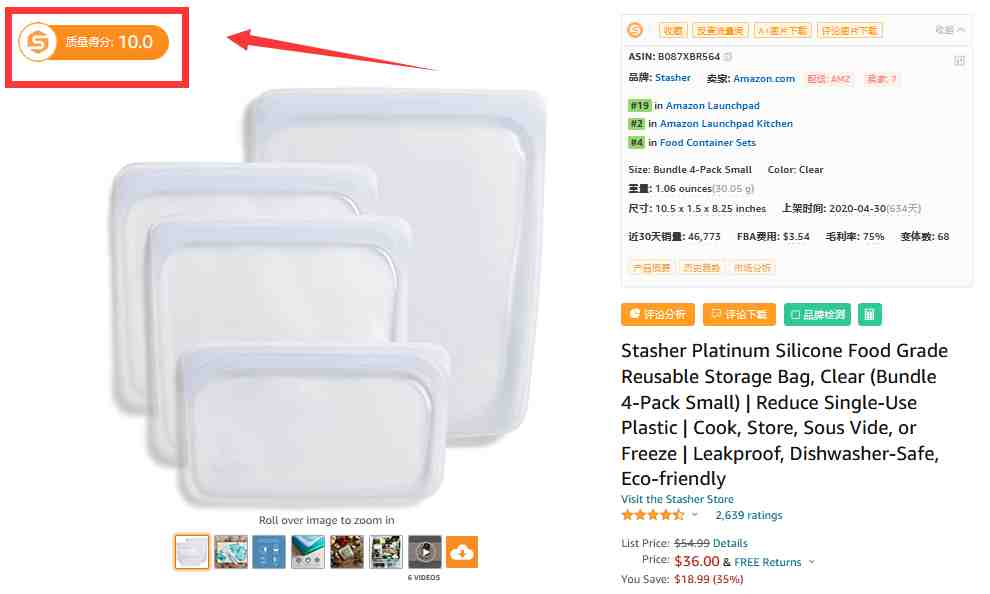Expand the star rating dropdown arrow
The height and width of the screenshot is (594, 990).
point(695,515)
